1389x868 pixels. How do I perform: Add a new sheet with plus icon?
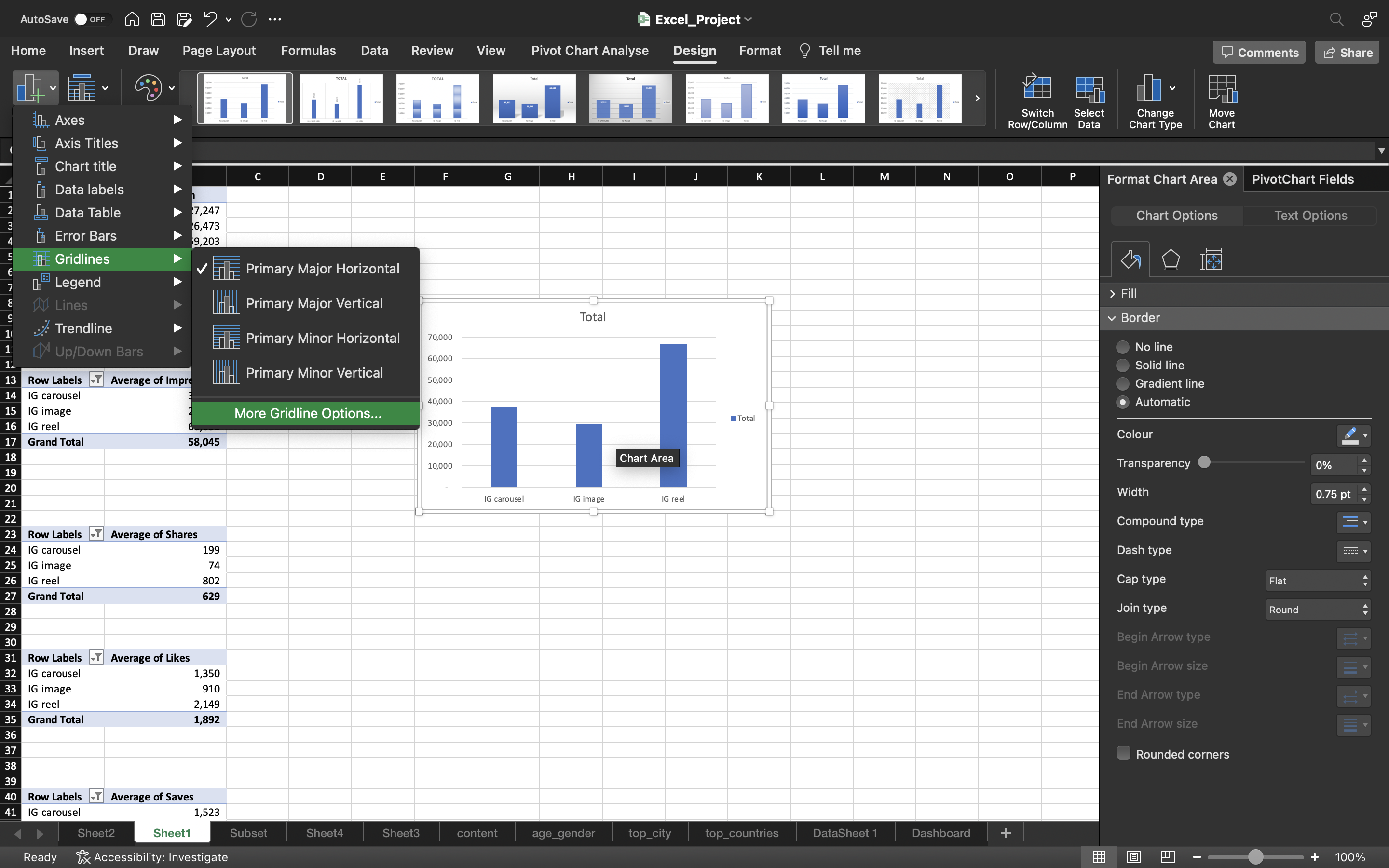point(1006,833)
